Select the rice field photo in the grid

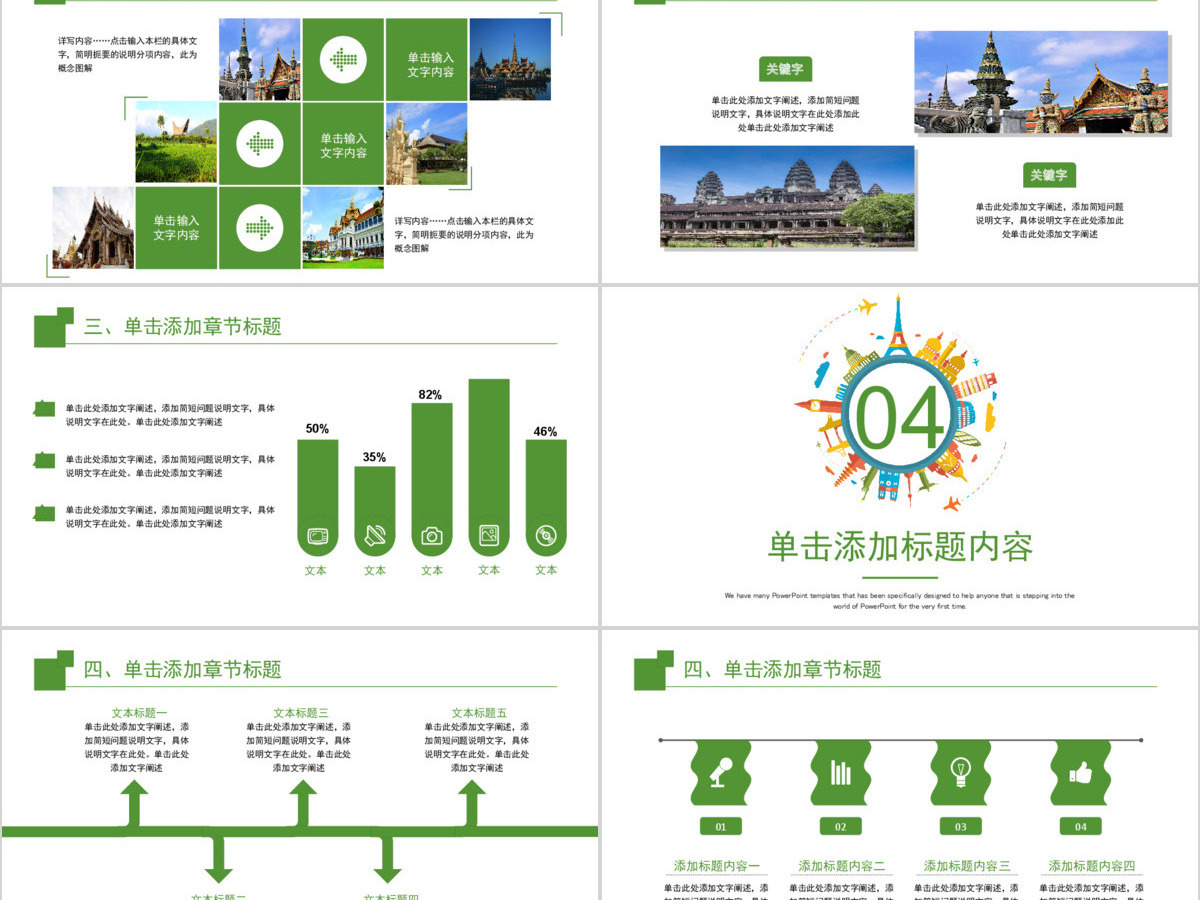pos(176,143)
